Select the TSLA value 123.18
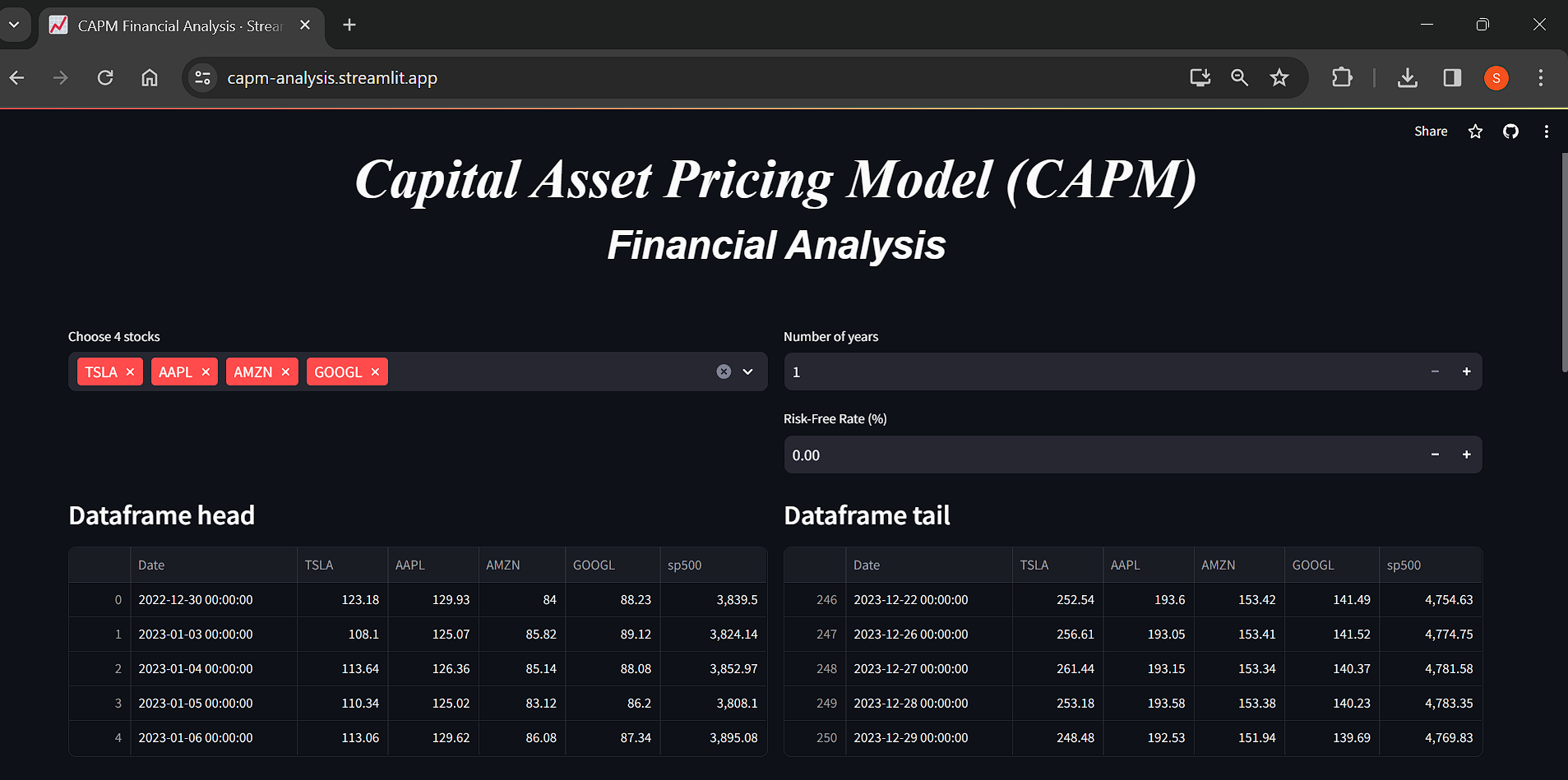This screenshot has height=780, width=1568. (342, 600)
